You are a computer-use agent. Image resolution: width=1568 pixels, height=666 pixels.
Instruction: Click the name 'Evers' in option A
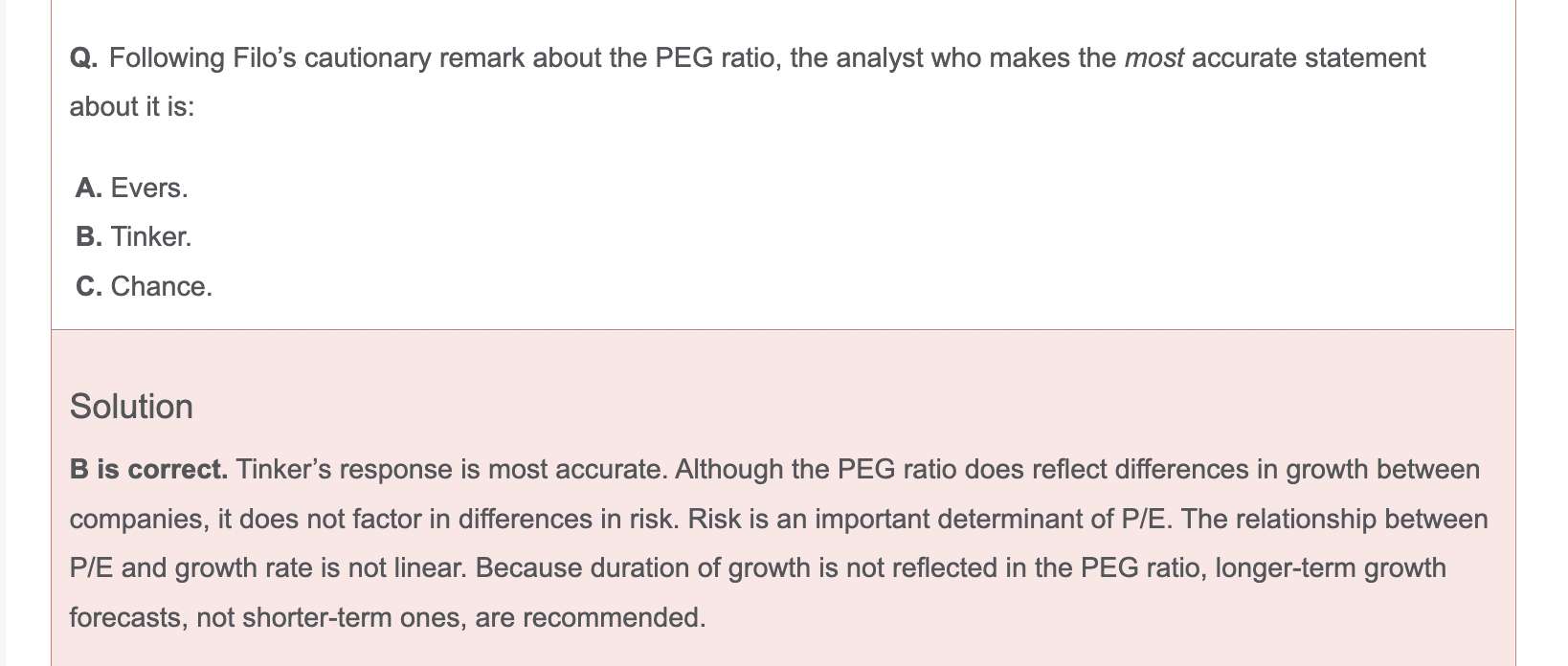click(x=149, y=188)
